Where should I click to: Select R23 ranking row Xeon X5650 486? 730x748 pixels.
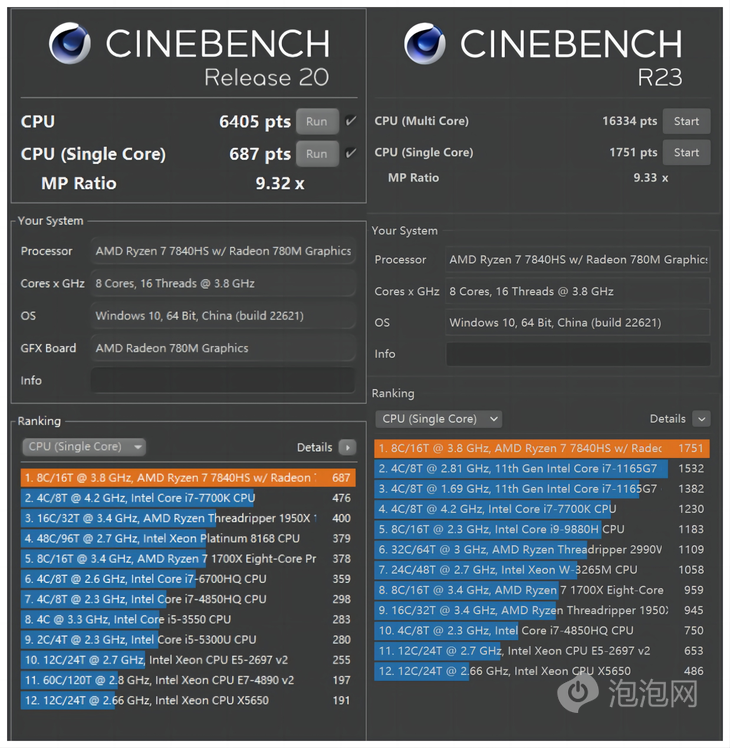pos(542,671)
